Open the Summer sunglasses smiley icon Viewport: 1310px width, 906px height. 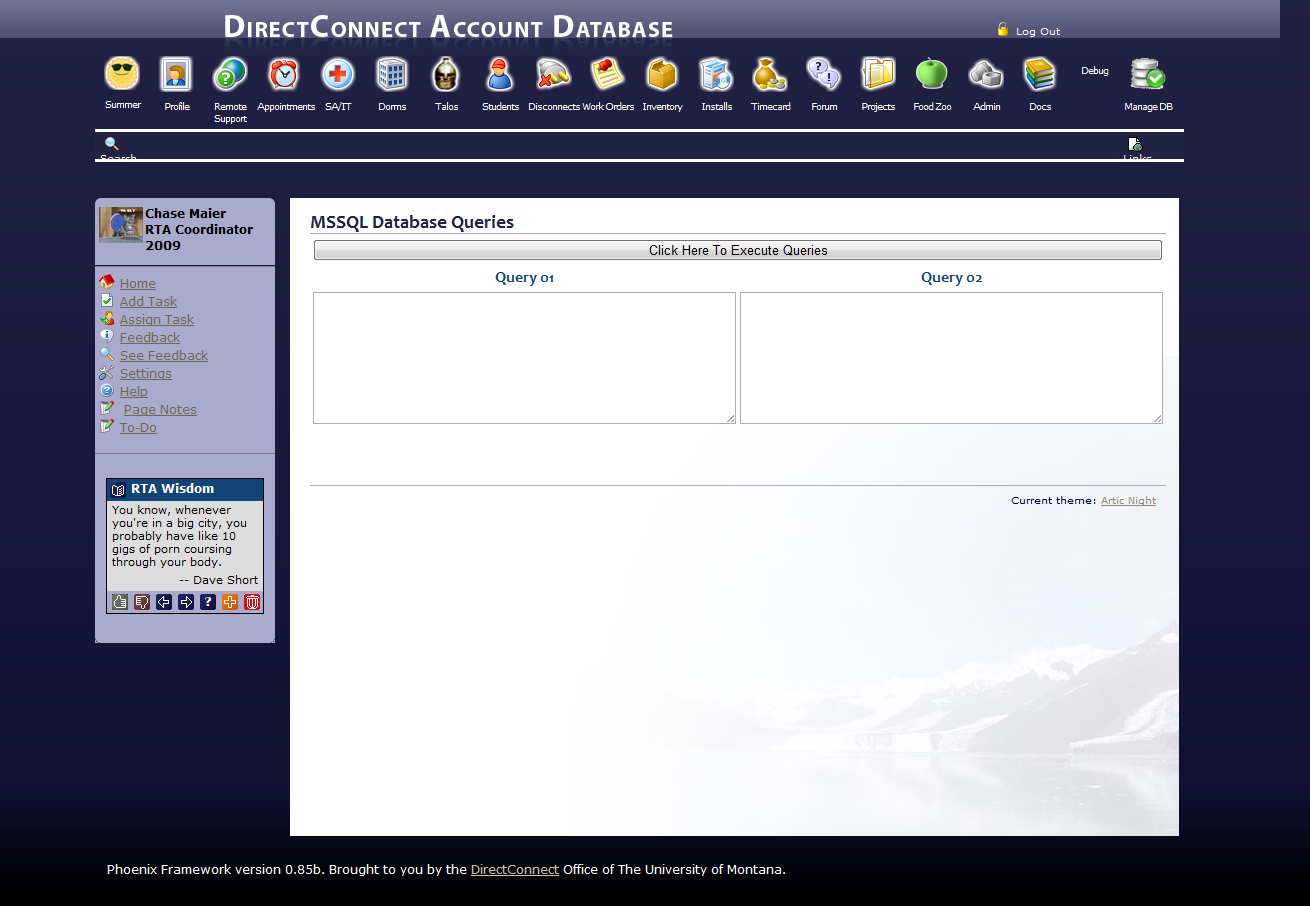pos(123,74)
